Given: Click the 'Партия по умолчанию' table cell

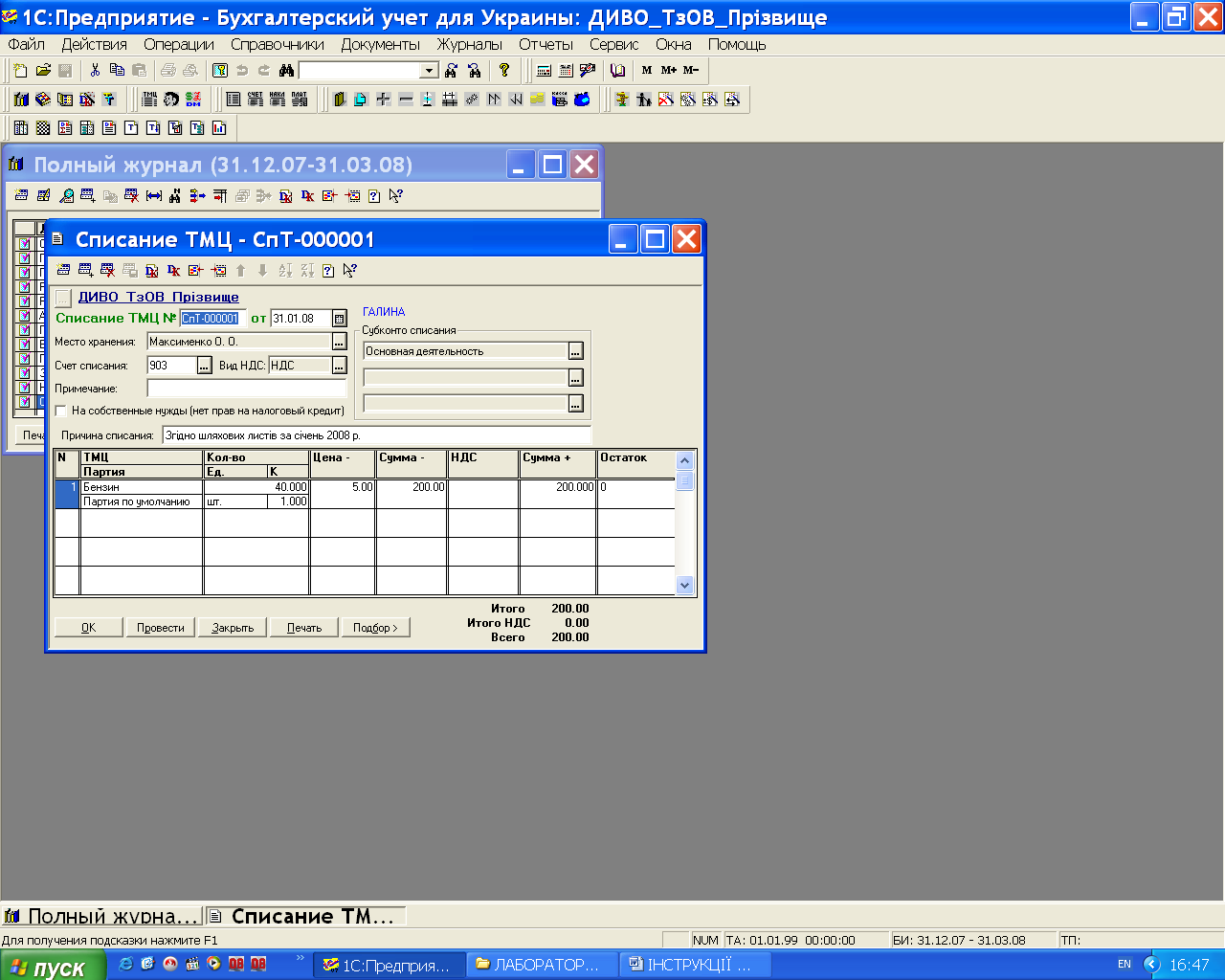Looking at the screenshot, I should [142, 501].
